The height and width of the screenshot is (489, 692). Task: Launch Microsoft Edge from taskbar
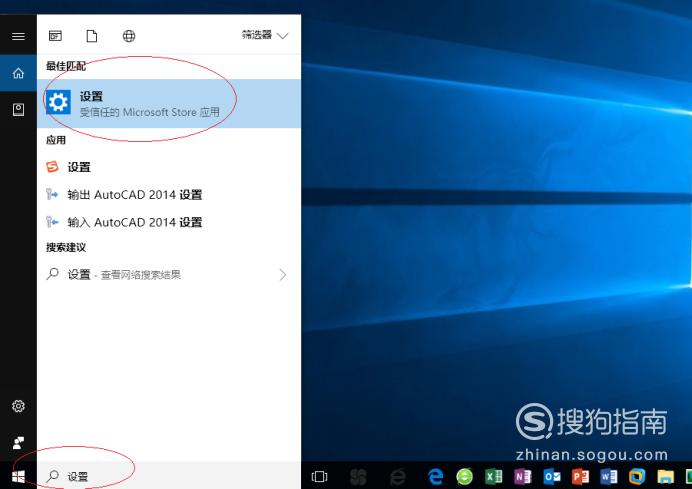tap(436, 477)
